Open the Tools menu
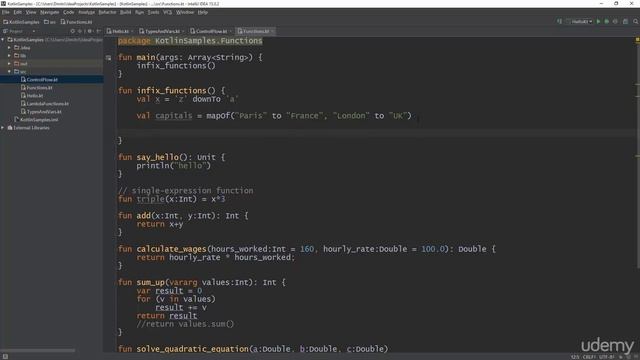640x360 pixels. pyautogui.click(x=153, y=12)
